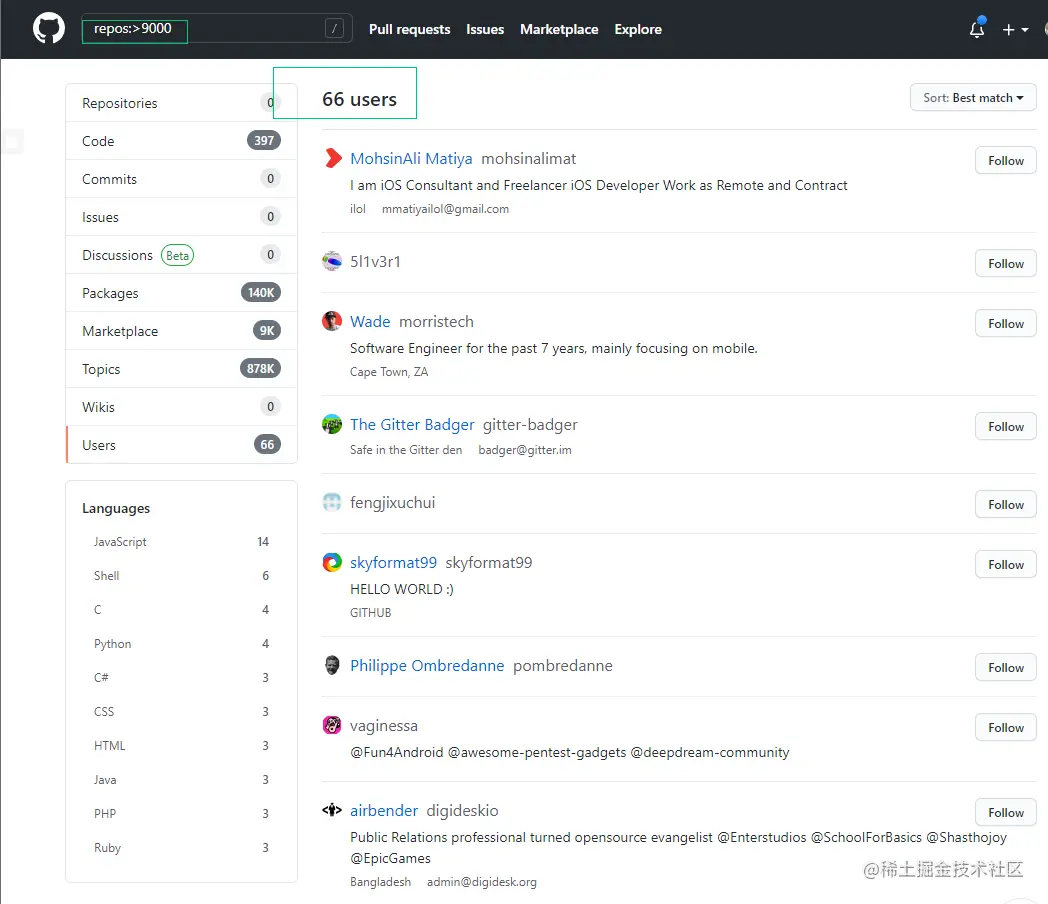1048x904 pixels.
Task: Open the GitHub home logo
Action: point(49,29)
